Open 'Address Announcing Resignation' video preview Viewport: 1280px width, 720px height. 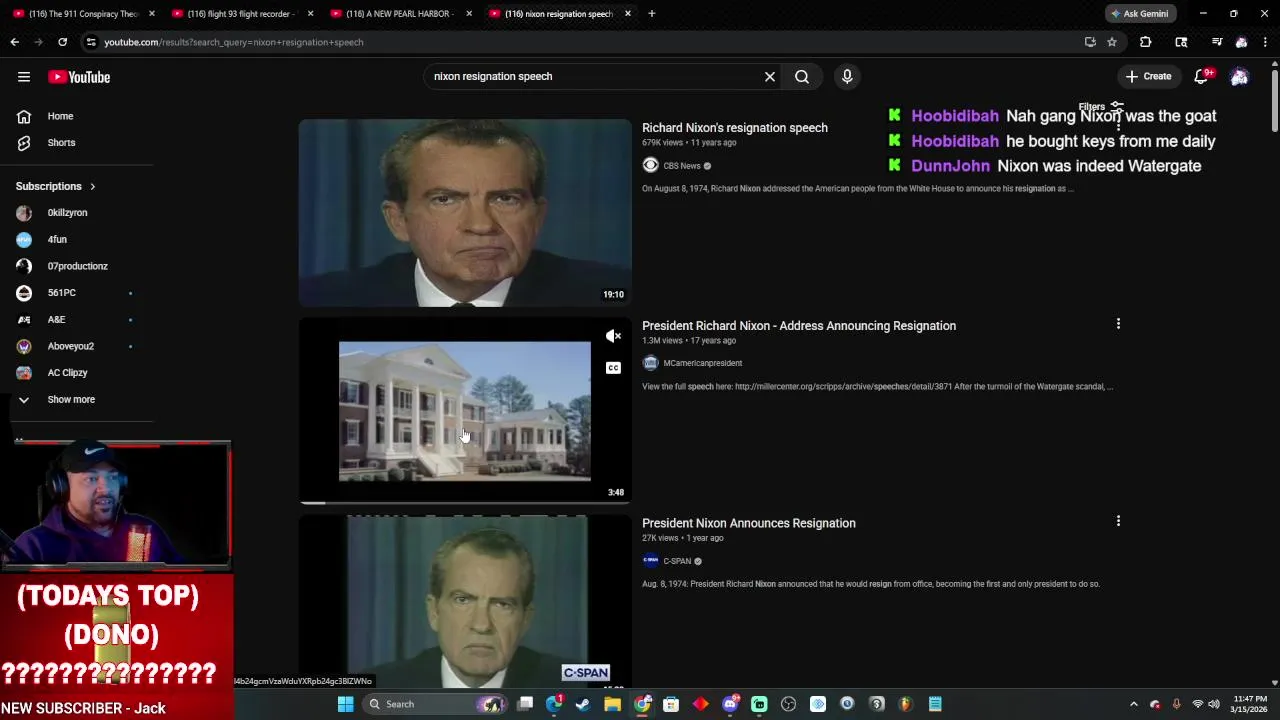[465, 410]
